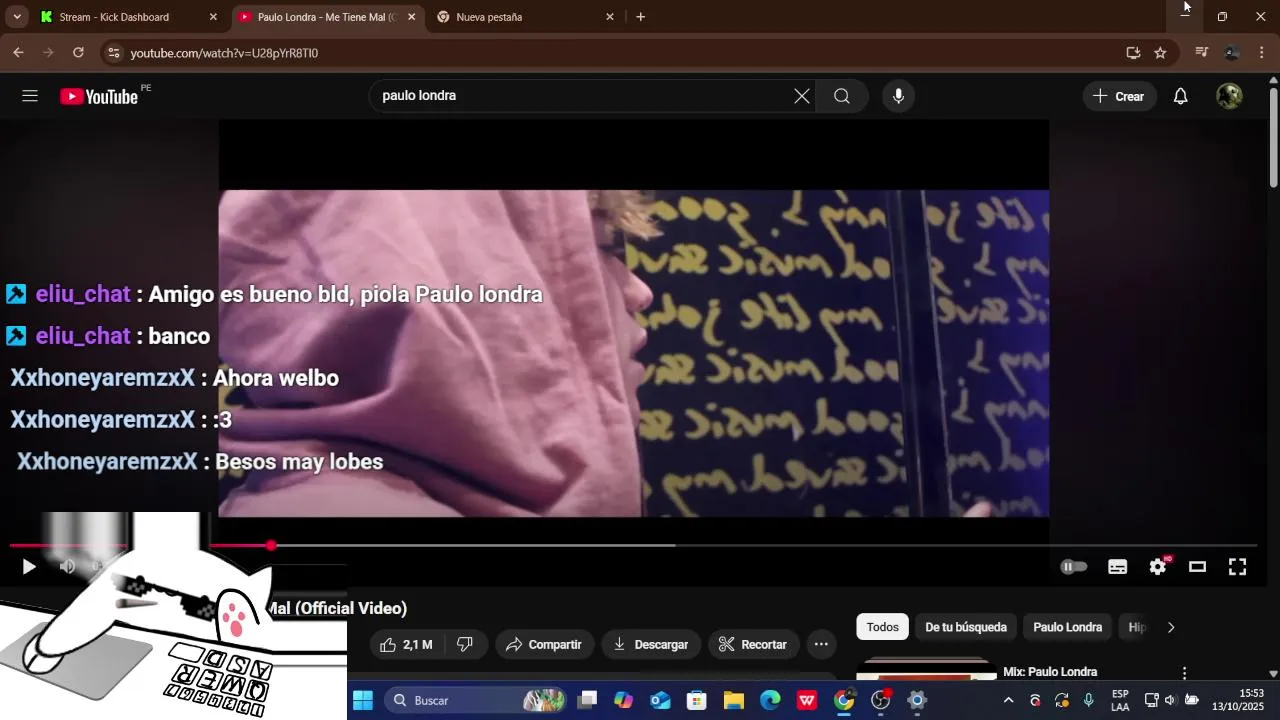Submit search with the magnifier button

842,96
